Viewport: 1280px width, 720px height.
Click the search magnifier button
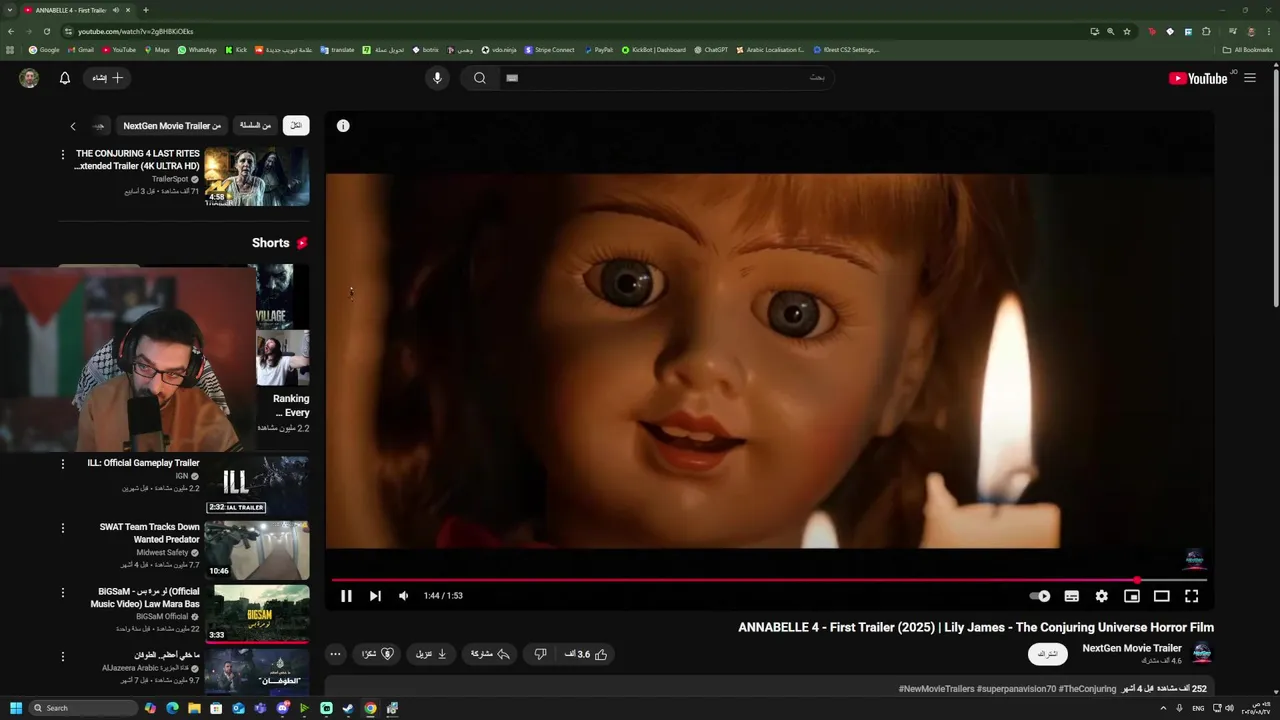tap(480, 78)
